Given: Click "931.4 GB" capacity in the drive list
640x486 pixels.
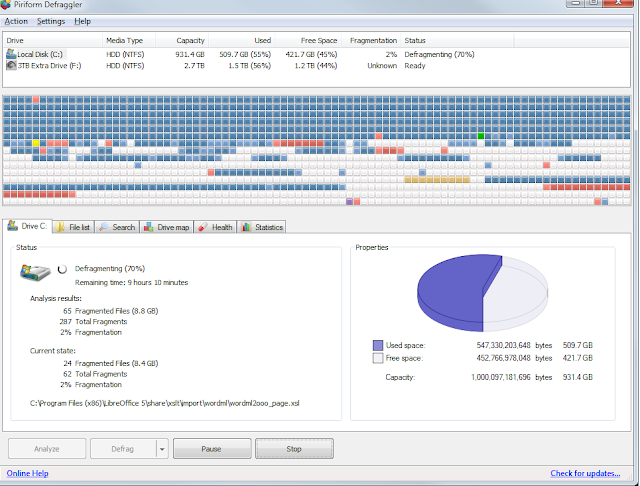Looking at the screenshot, I should pos(190,54).
